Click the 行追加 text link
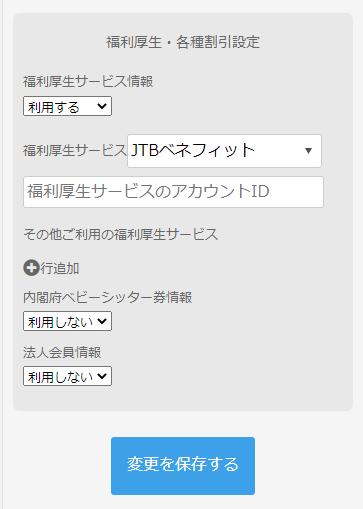This screenshot has width=363, height=509. pos(60,268)
